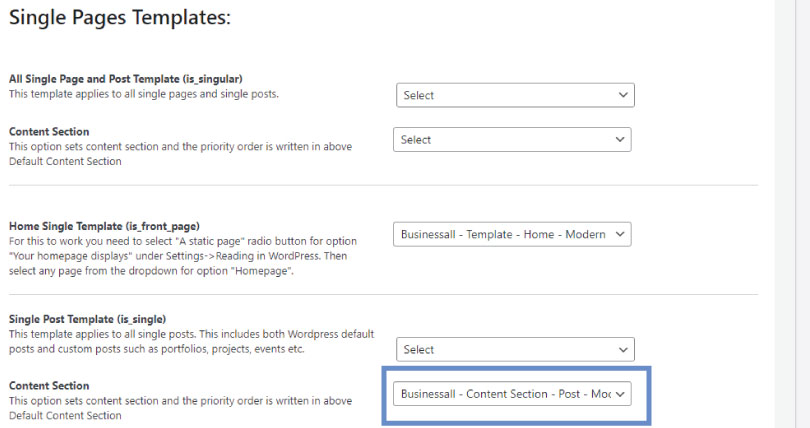Click the bottom Content Section label
The height and width of the screenshot is (428, 810).
(49, 386)
